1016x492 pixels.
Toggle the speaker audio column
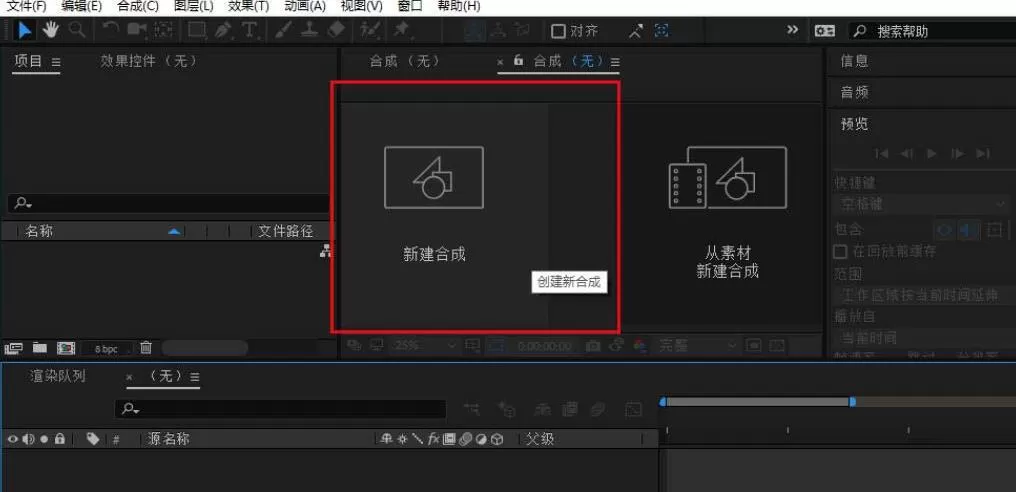pos(28,439)
